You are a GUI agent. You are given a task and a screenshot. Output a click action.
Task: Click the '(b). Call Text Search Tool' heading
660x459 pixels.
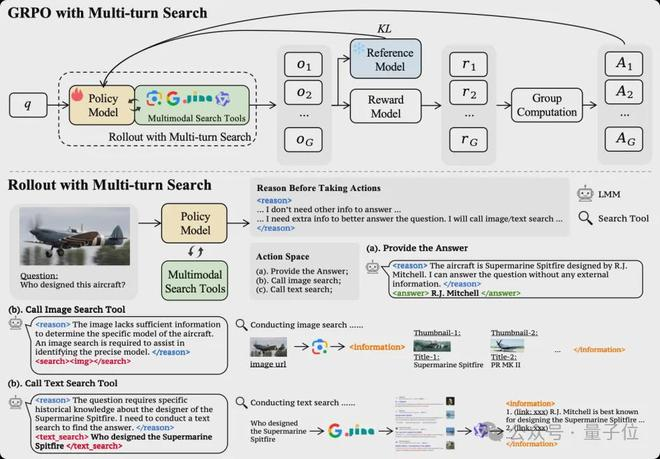tap(63, 383)
